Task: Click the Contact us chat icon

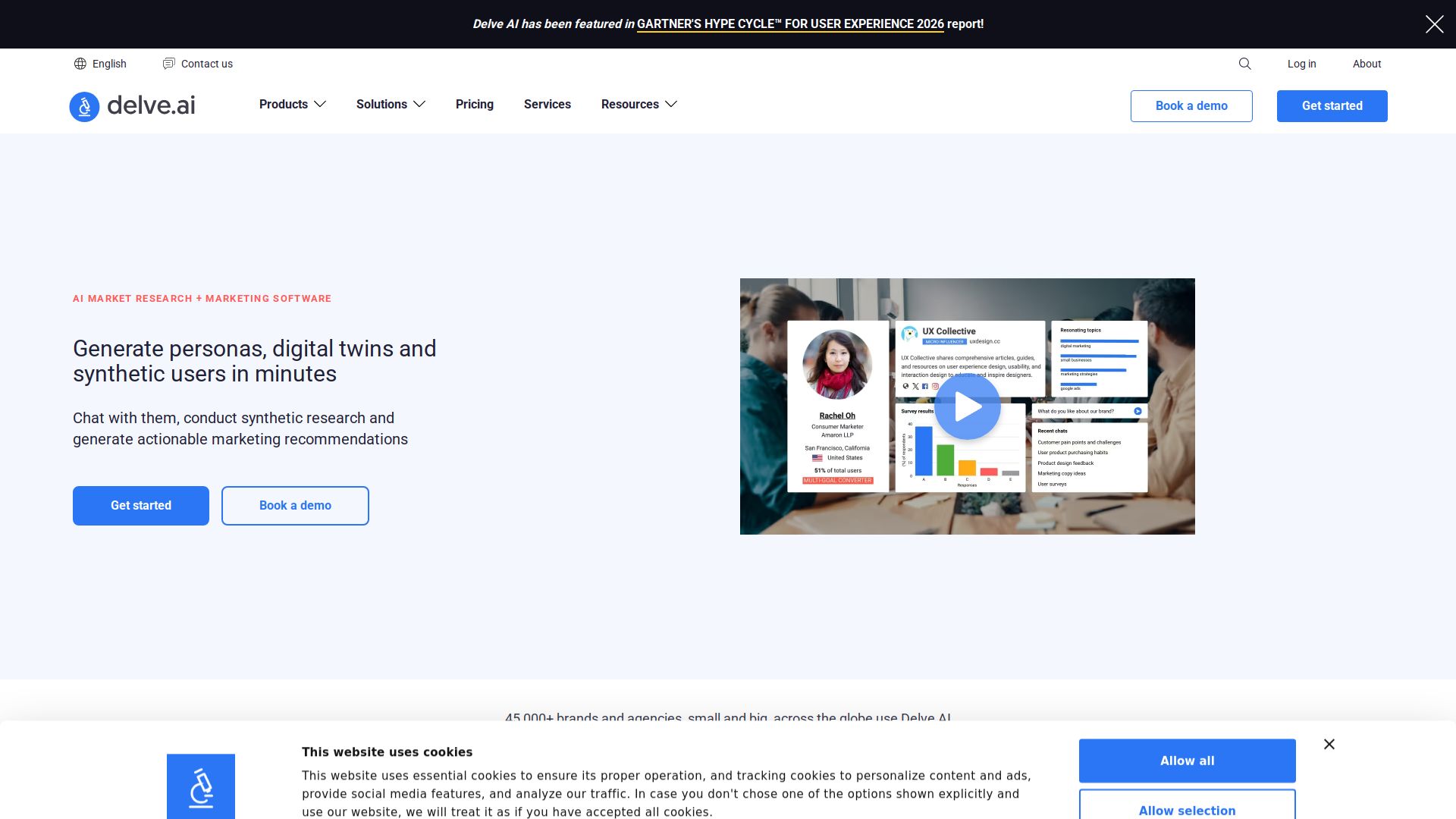Action: click(168, 64)
